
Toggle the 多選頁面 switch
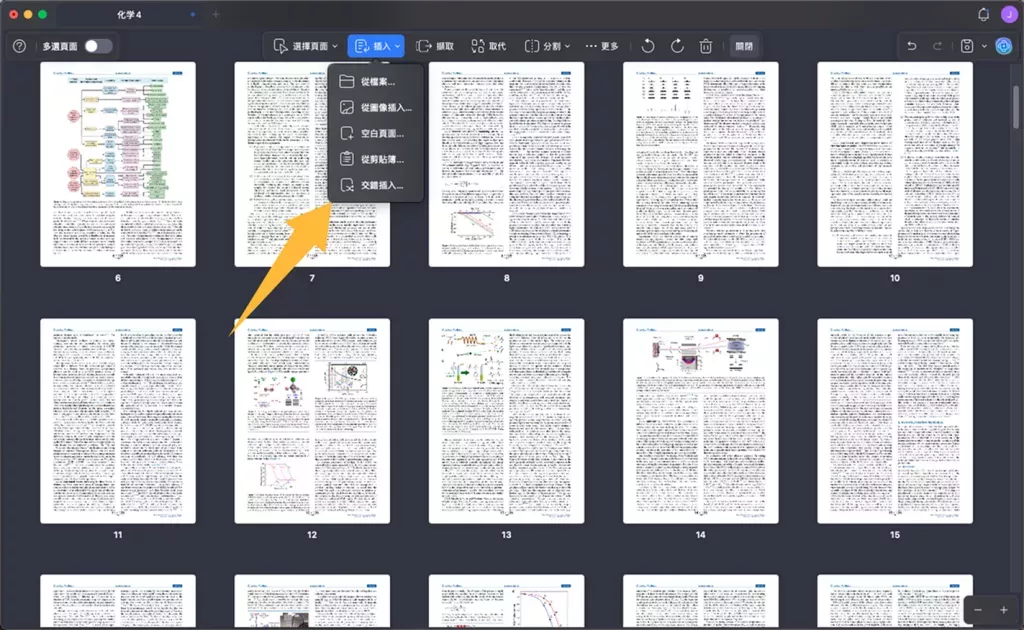[x=99, y=46]
